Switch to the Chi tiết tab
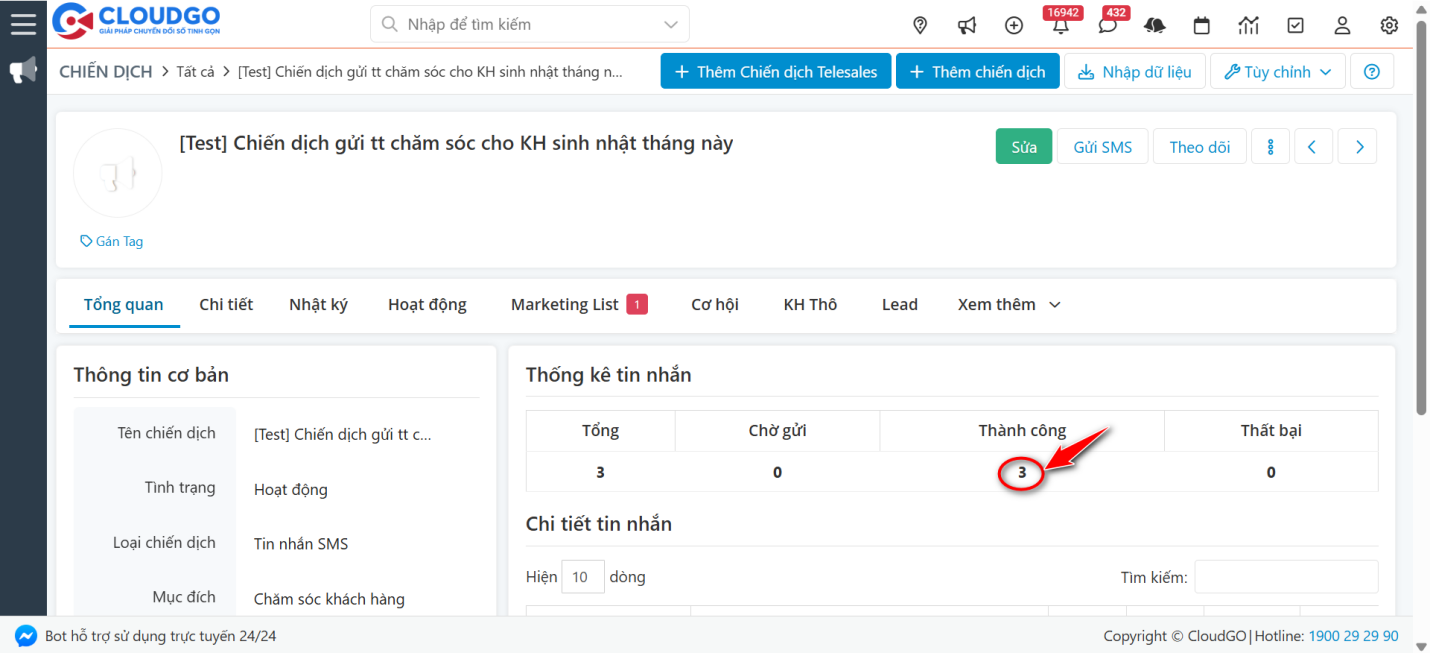1430x653 pixels. click(226, 305)
